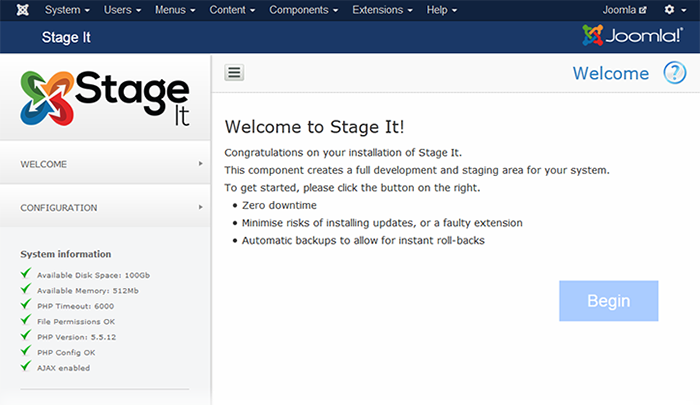Click the Automatic backups bullet text
Screen dimensions: 700x405
click(x=363, y=241)
